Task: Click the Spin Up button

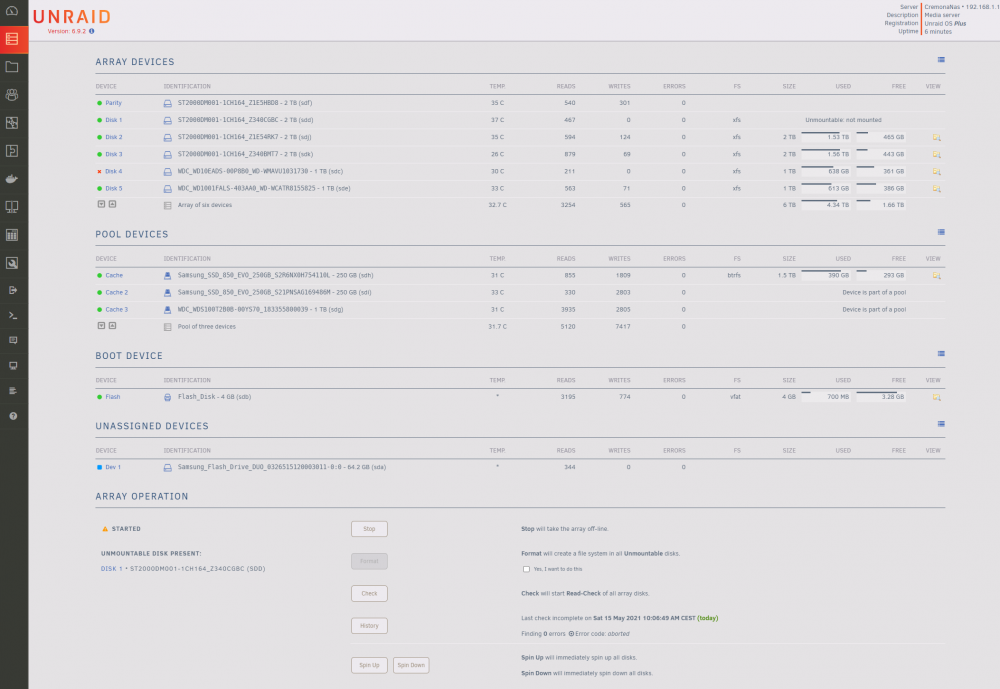Action: [369, 665]
